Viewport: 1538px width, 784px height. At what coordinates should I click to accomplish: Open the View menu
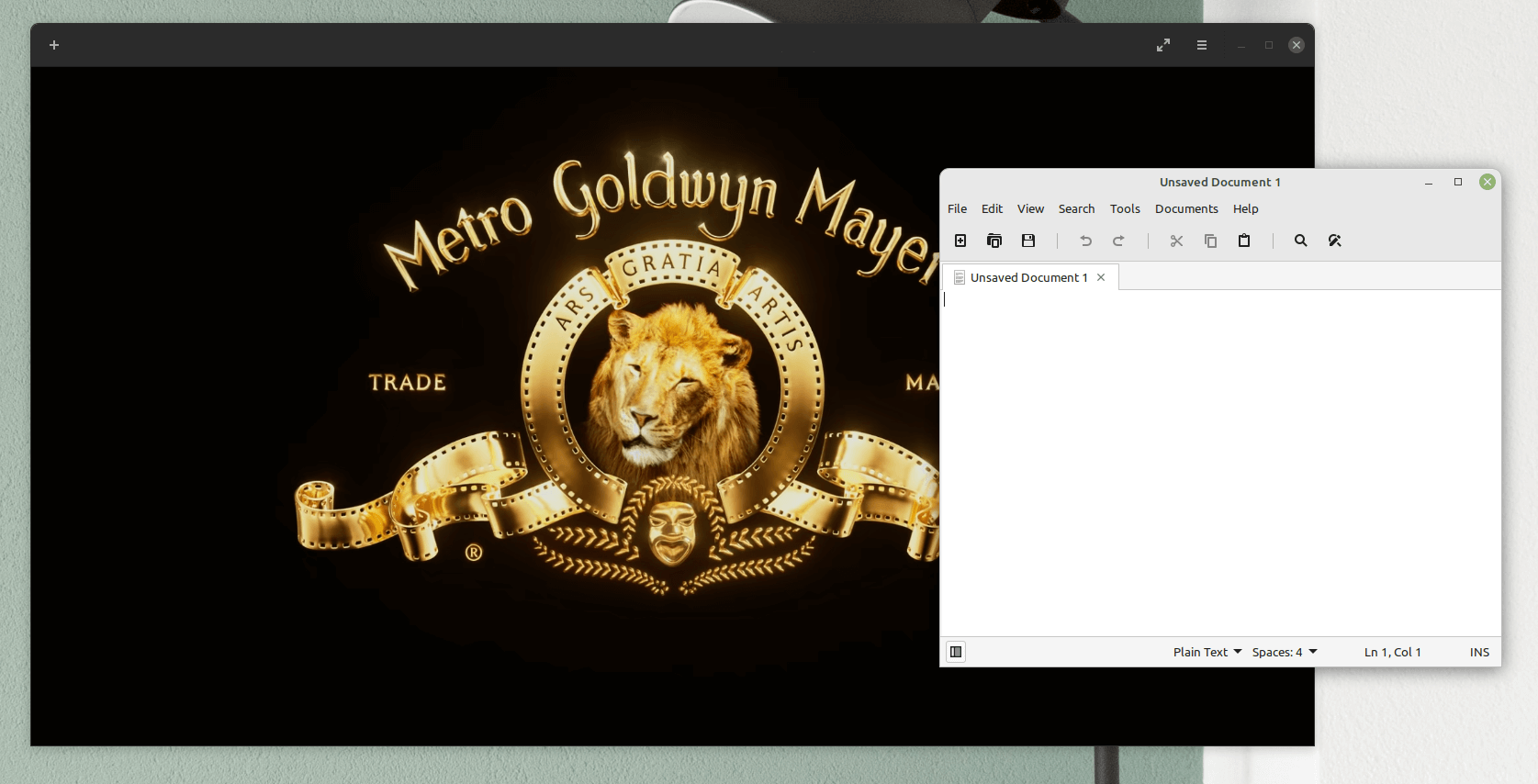(x=1030, y=209)
